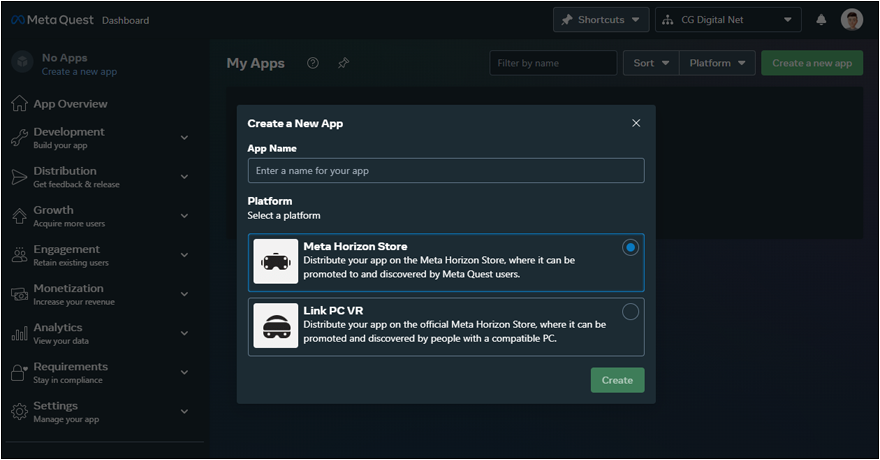Open the user profile avatar
880x460 pixels.
(851, 20)
